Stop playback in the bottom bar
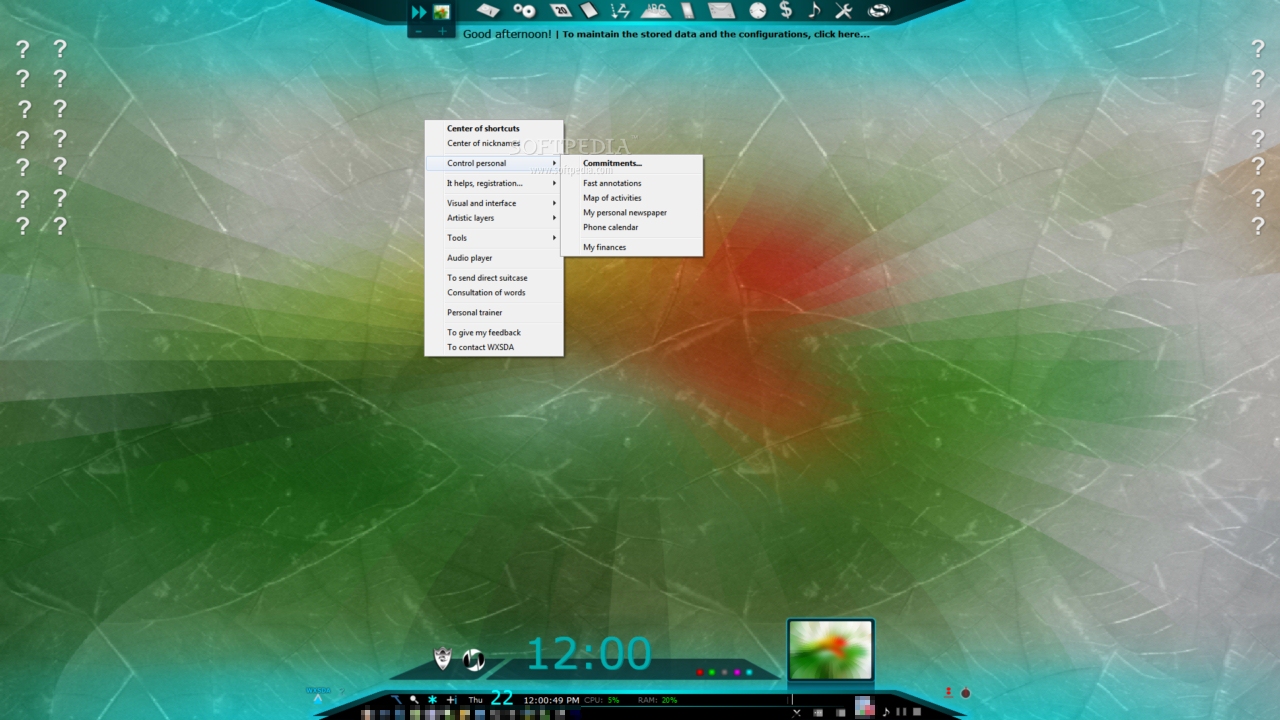 917,712
